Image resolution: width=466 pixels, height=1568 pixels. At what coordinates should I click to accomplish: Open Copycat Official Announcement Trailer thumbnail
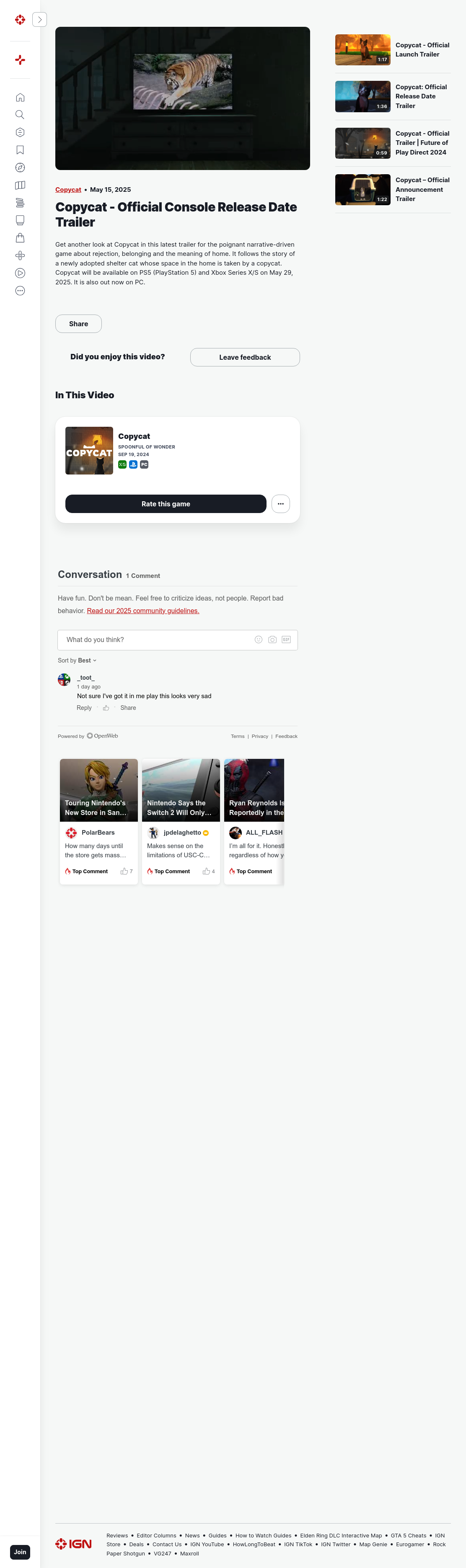click(x=362, y=189)
